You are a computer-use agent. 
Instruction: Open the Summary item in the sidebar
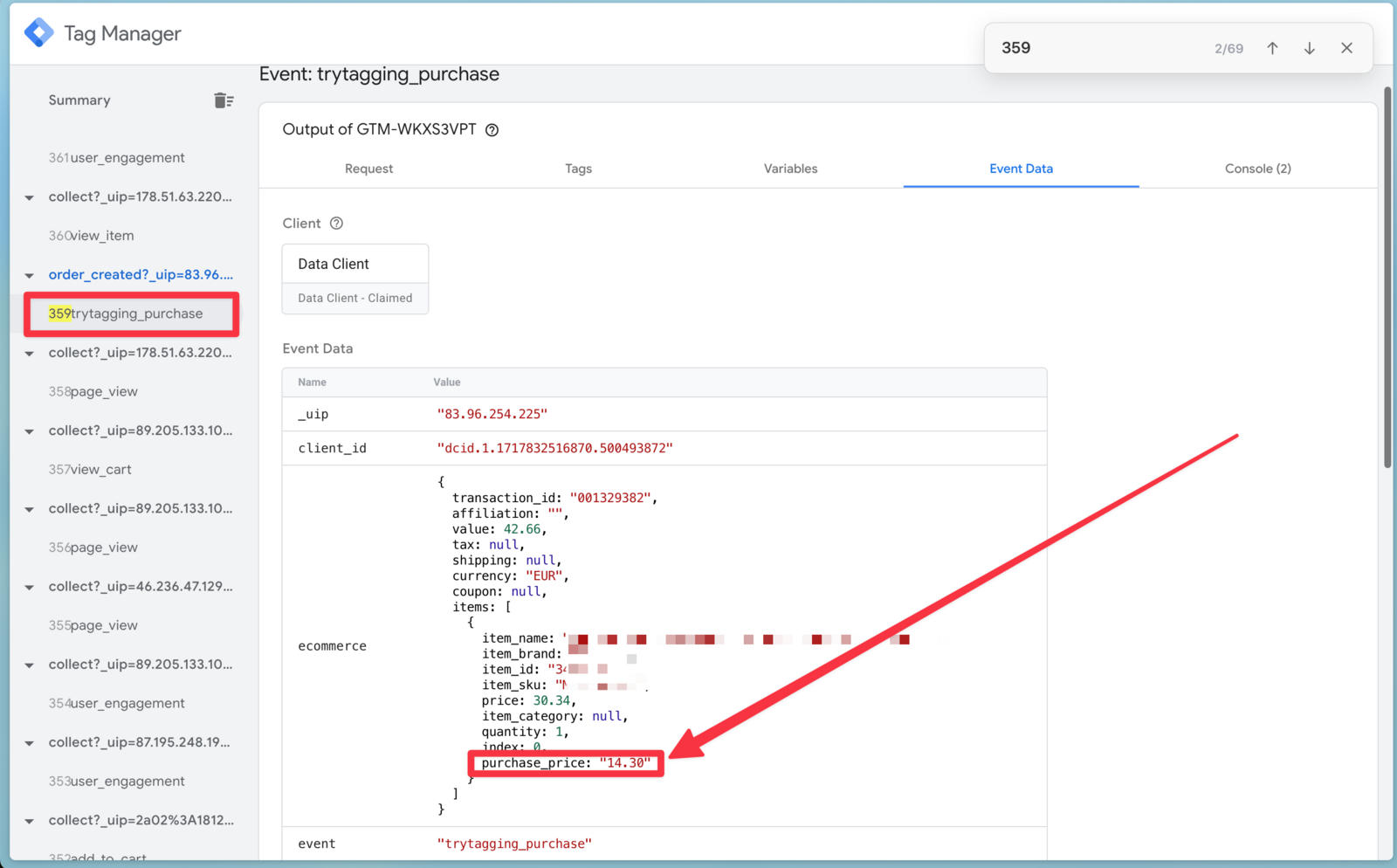pyautogui.click(x=79, y=100)
